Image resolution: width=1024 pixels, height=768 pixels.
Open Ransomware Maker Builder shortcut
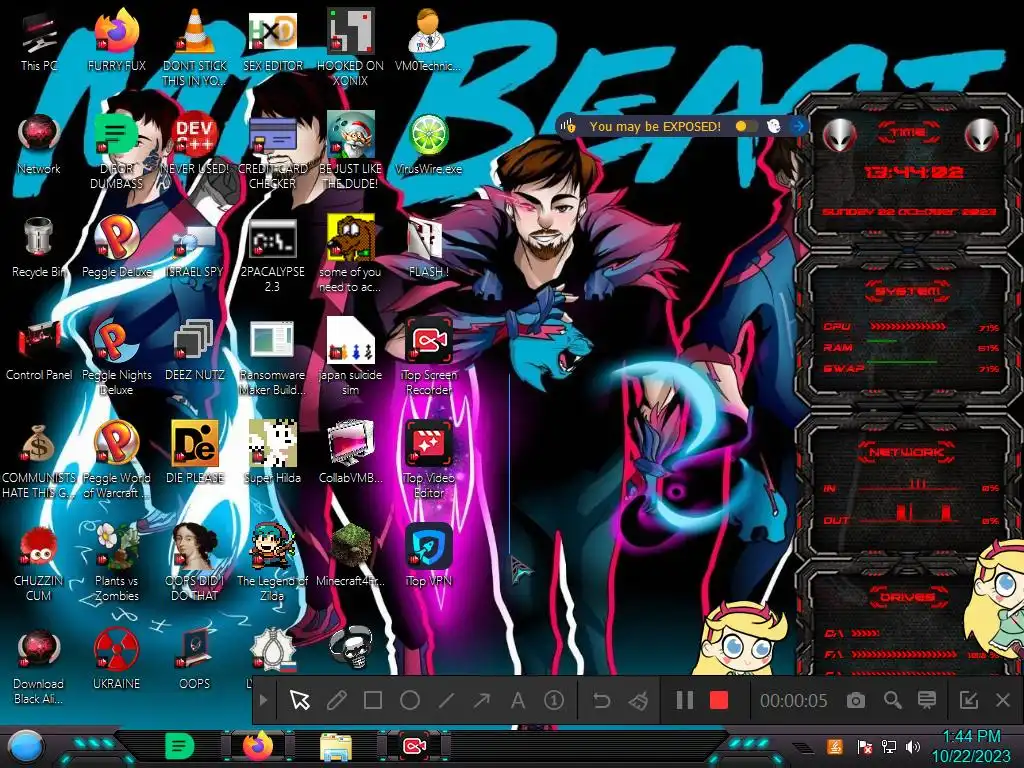272,358
